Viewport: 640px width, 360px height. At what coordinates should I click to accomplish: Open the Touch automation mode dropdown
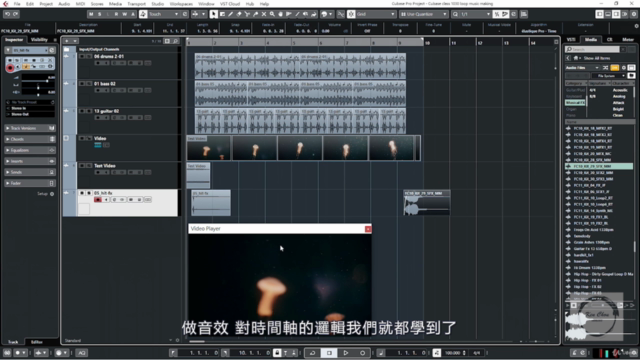click(164, 14)
